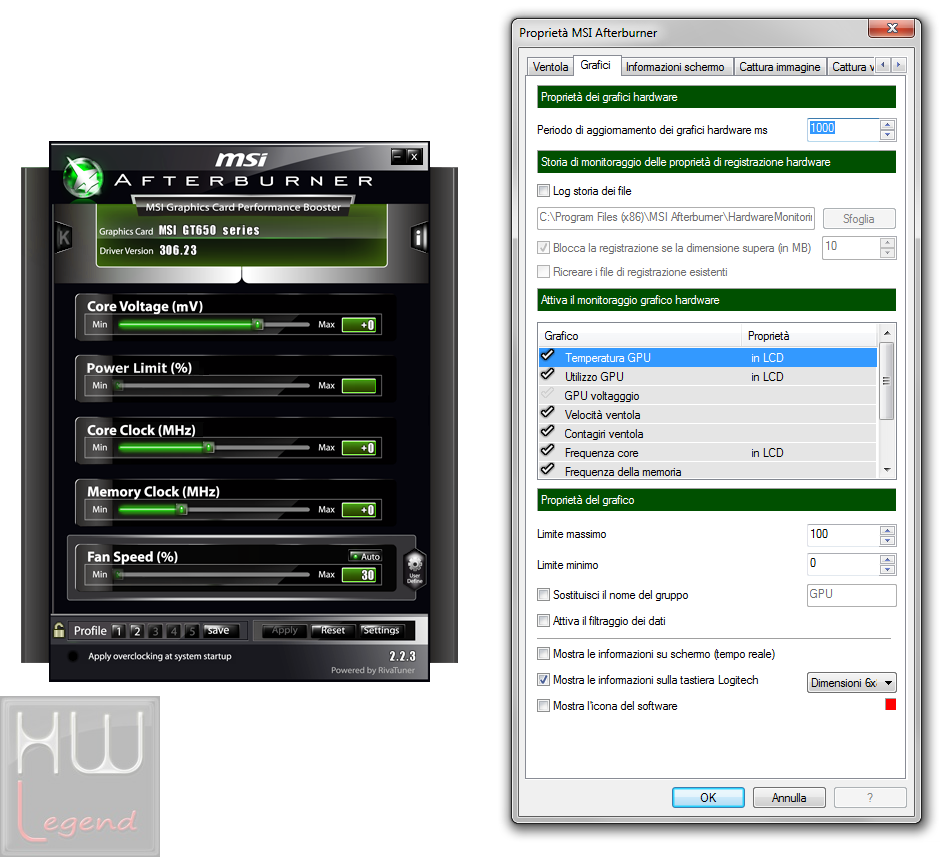
Task: Decrease the Periodo di aggiornamento value
Action: tap(887, 135)
